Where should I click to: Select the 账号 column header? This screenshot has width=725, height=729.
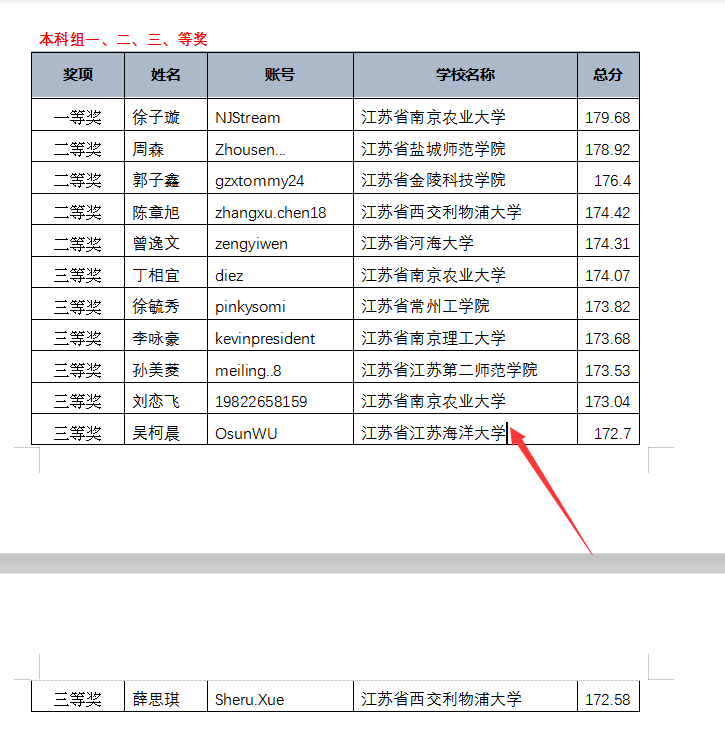(x=280, y=75)
